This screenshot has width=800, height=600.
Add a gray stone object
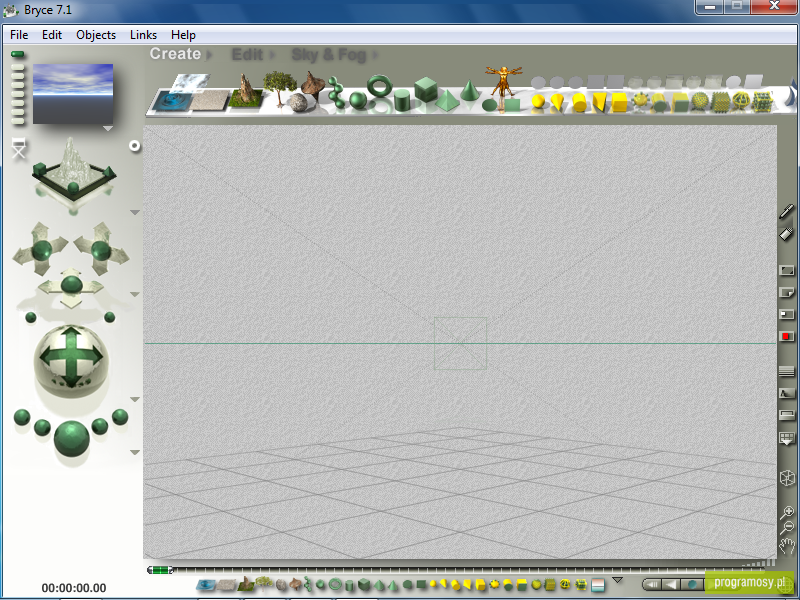(x=298, y=103)
